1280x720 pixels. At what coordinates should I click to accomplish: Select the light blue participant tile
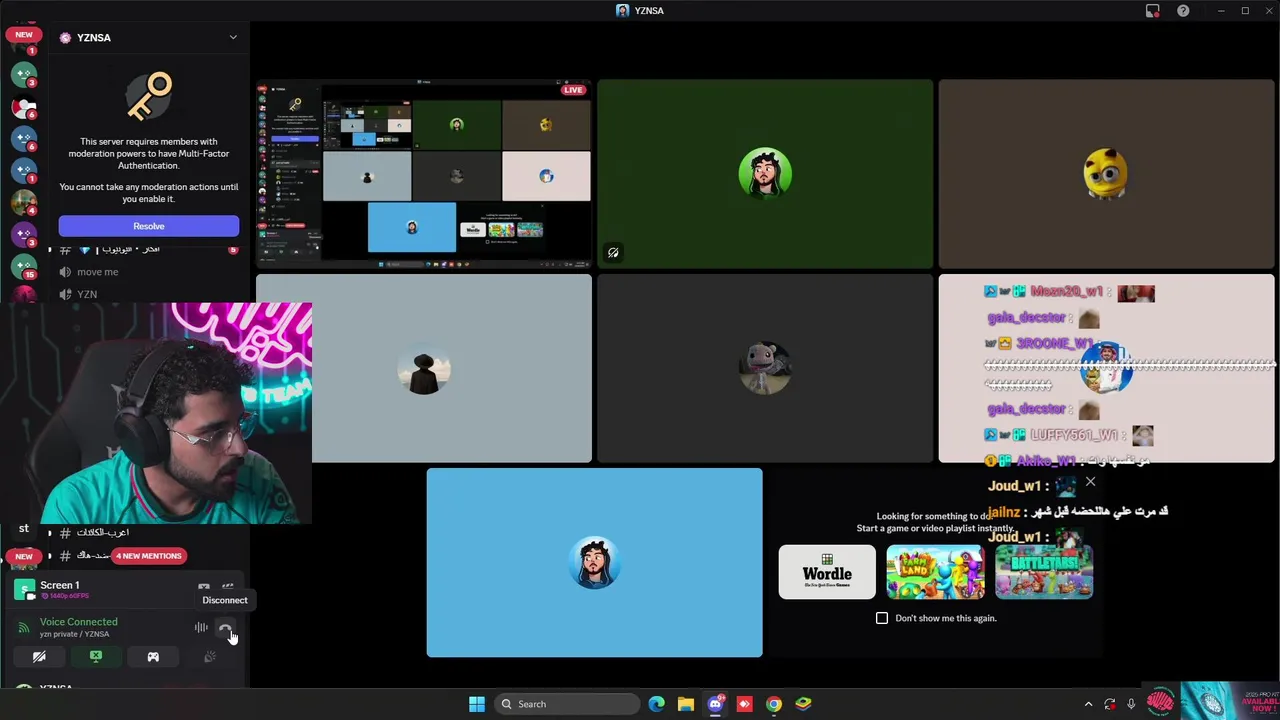coord(594,563)
